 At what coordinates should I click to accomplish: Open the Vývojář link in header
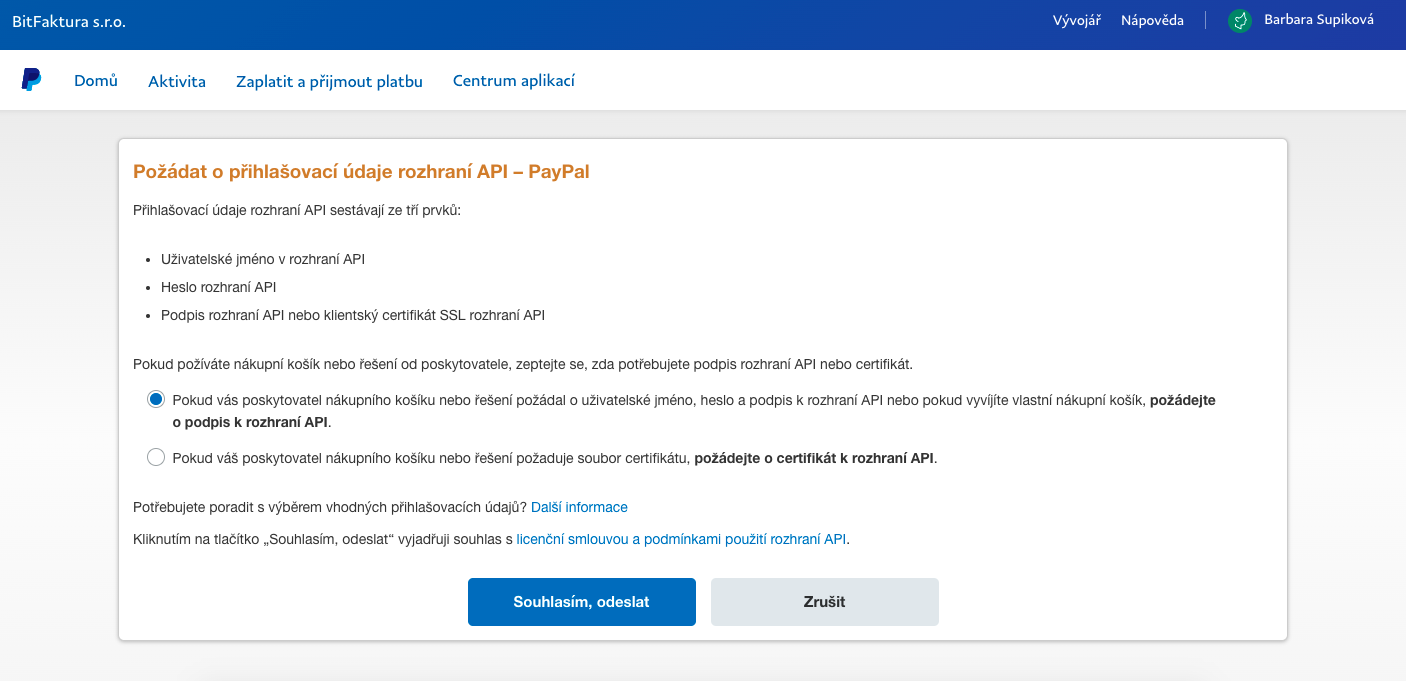tap(1076, 20)
